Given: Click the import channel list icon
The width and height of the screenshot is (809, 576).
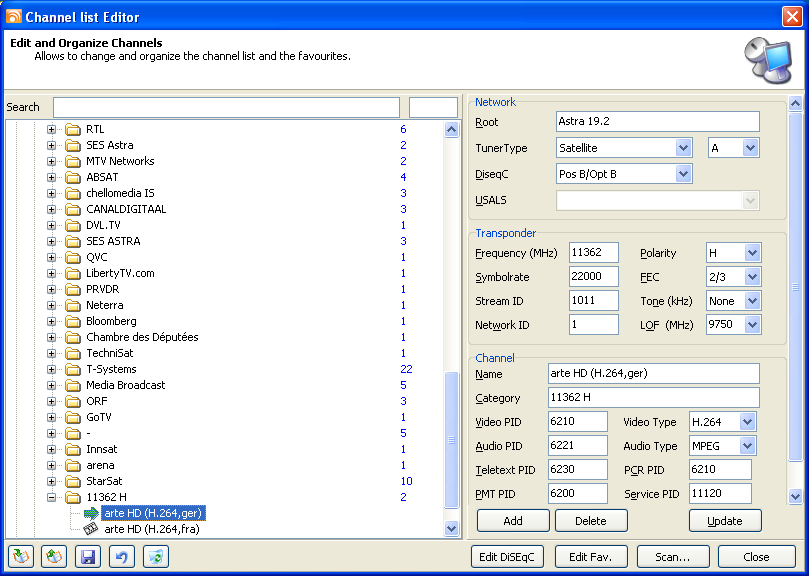Looking at the screenshot, I should [x=21, y=556].
